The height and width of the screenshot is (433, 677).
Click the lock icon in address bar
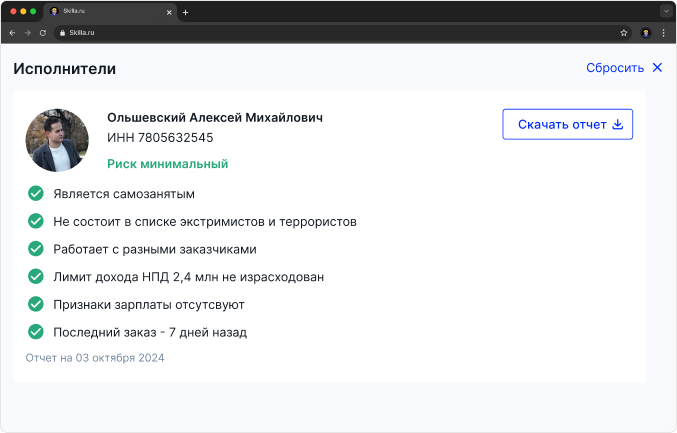click(x=63, y=33)
